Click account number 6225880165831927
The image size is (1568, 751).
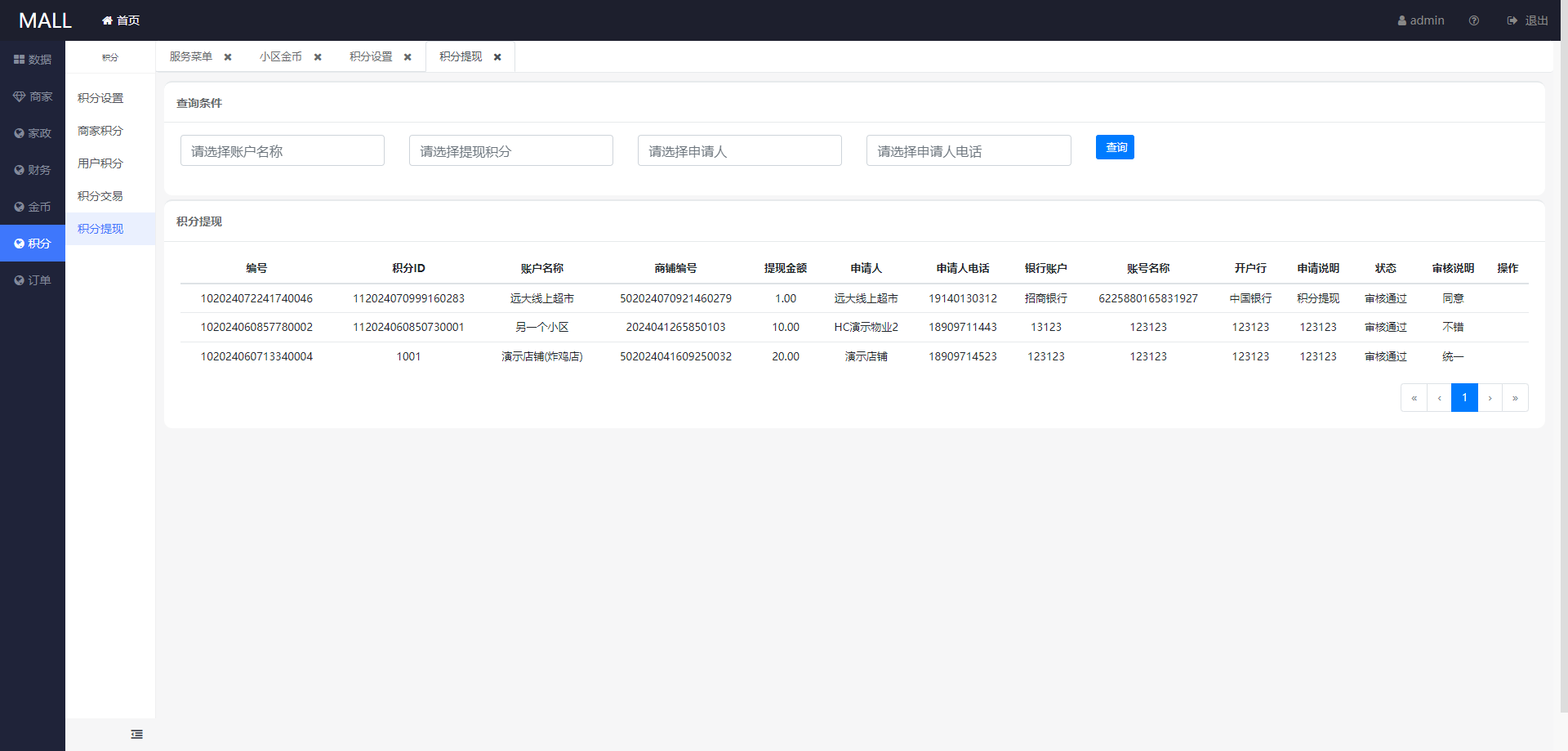coord(1148,298)
